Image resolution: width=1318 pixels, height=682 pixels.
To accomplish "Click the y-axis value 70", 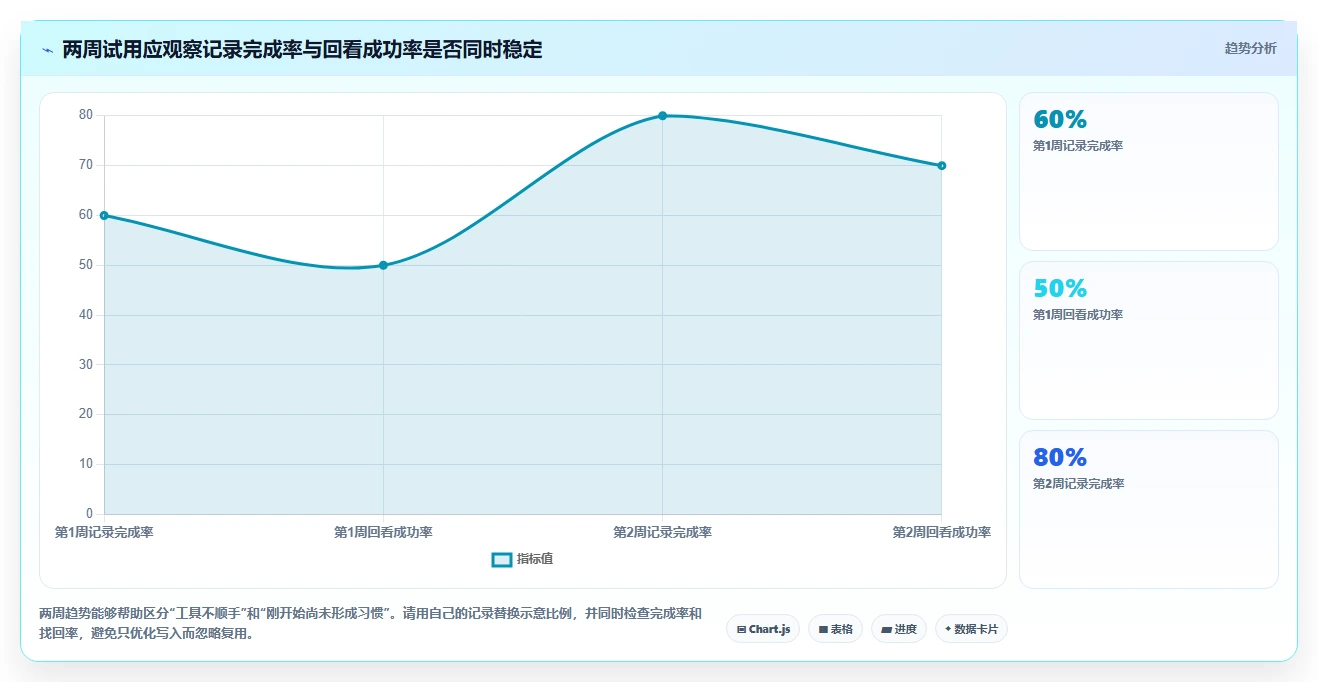I will pyautogui.click(x=86, y=166).
